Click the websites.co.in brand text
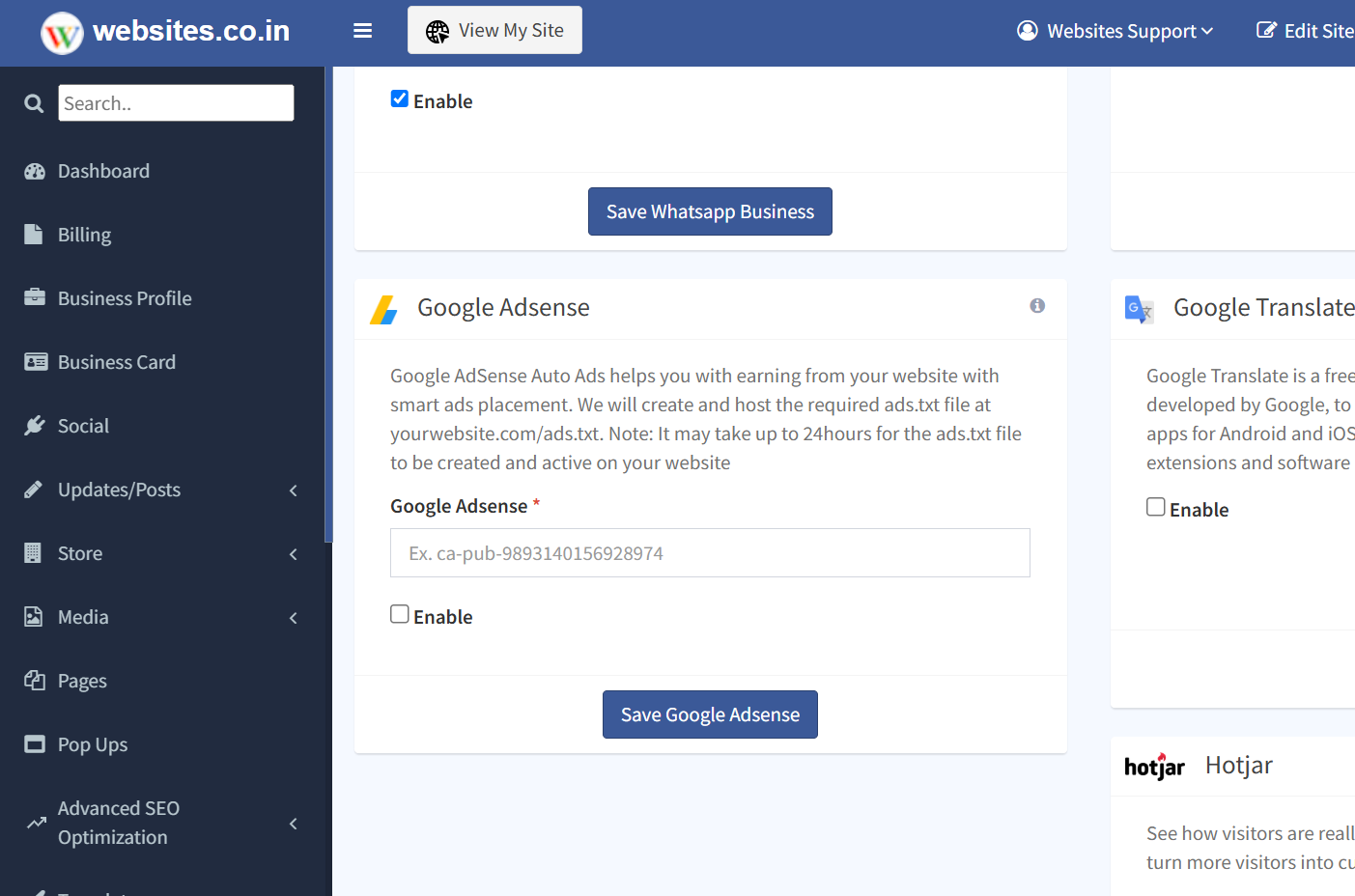Image resolution: width=1355 pixels, height=896 pixels. coord(191,31)
